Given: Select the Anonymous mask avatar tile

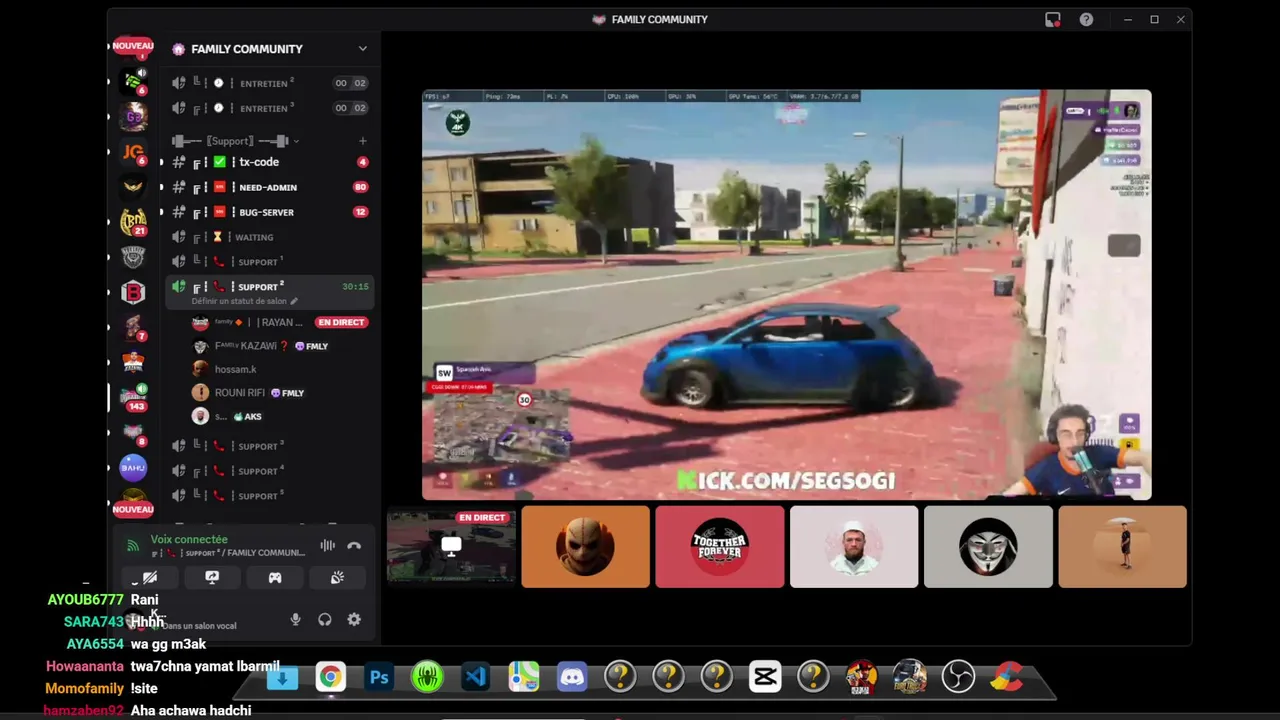Looking at the screenshot, I should tap(988, 547).
